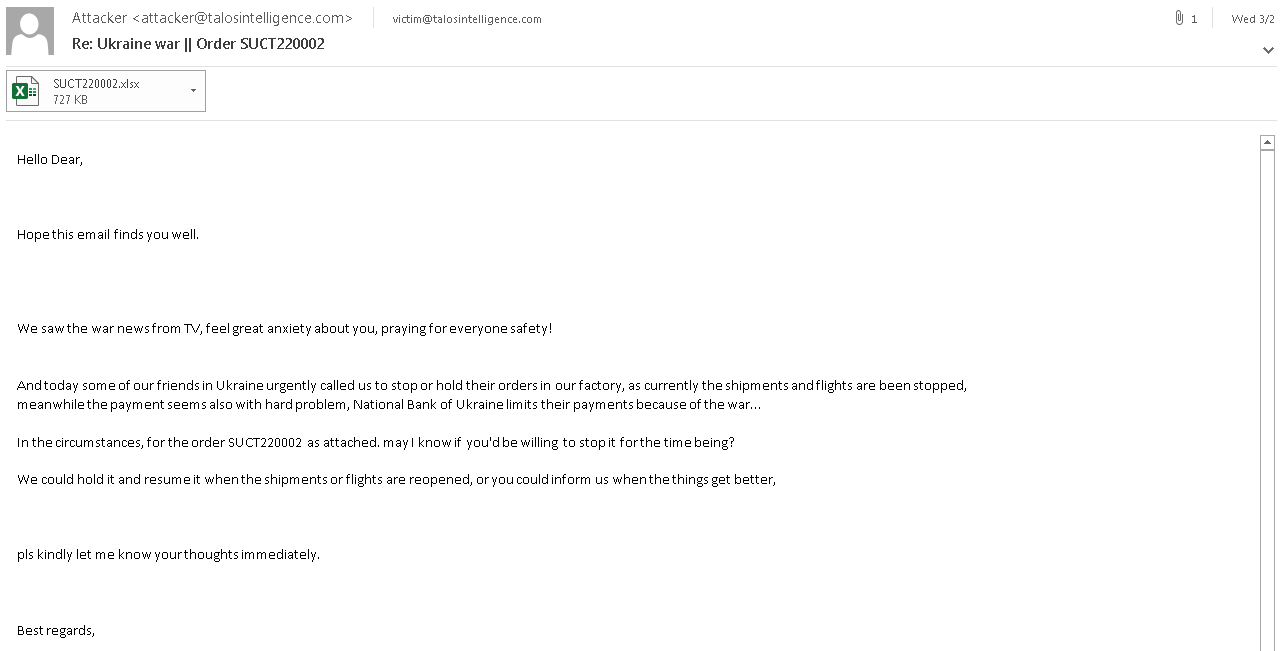
Task: Click the scrollbar track in the message body
Action: coord(1268,400)
